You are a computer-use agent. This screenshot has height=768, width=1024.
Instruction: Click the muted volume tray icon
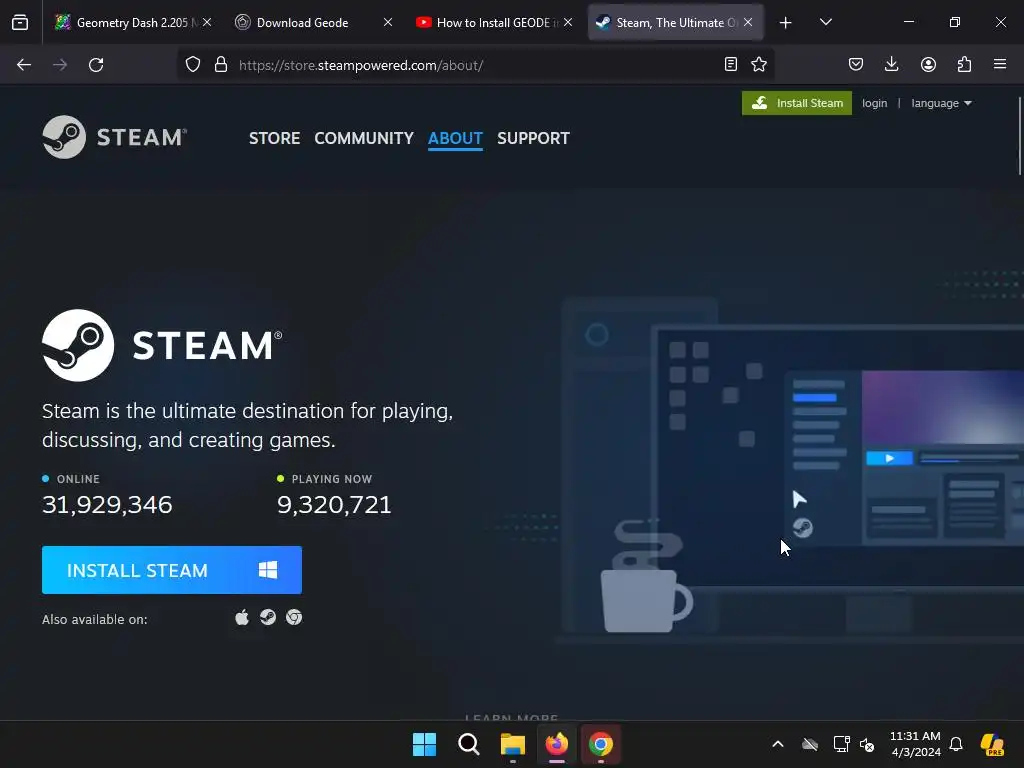[x=867, y=744]
